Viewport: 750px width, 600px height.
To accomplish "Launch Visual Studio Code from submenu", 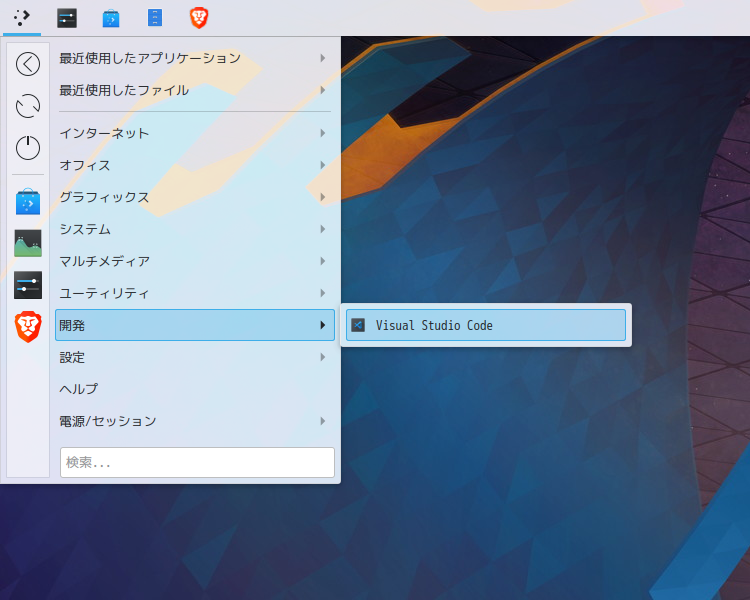I will [485, 325].
